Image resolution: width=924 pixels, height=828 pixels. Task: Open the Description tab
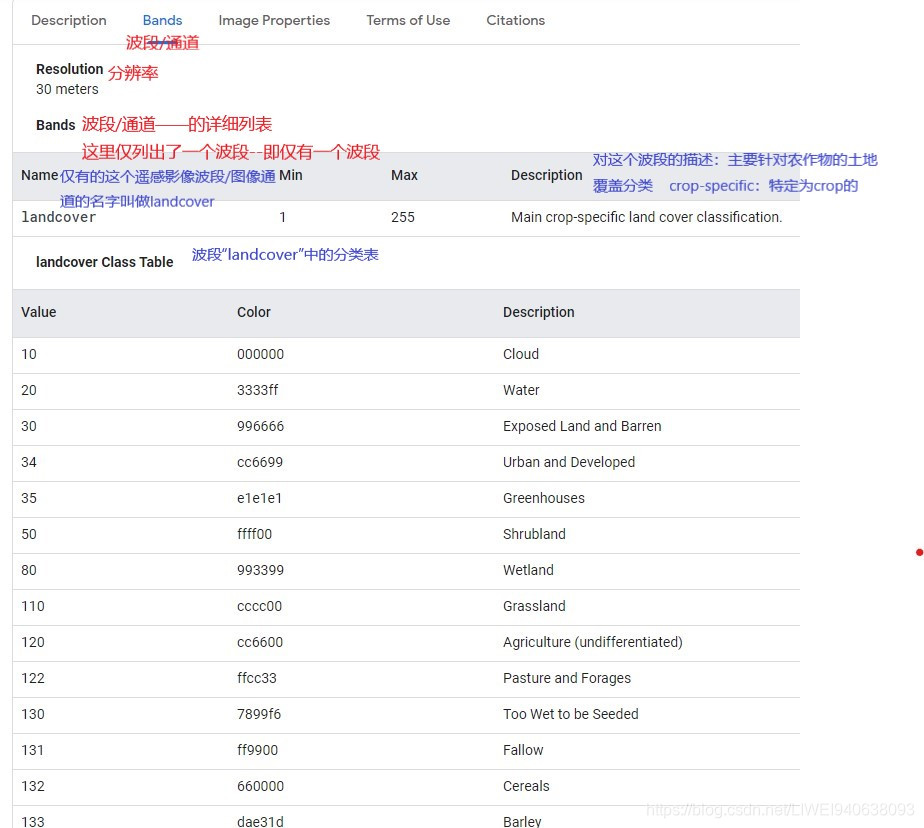tap(69, 21)
